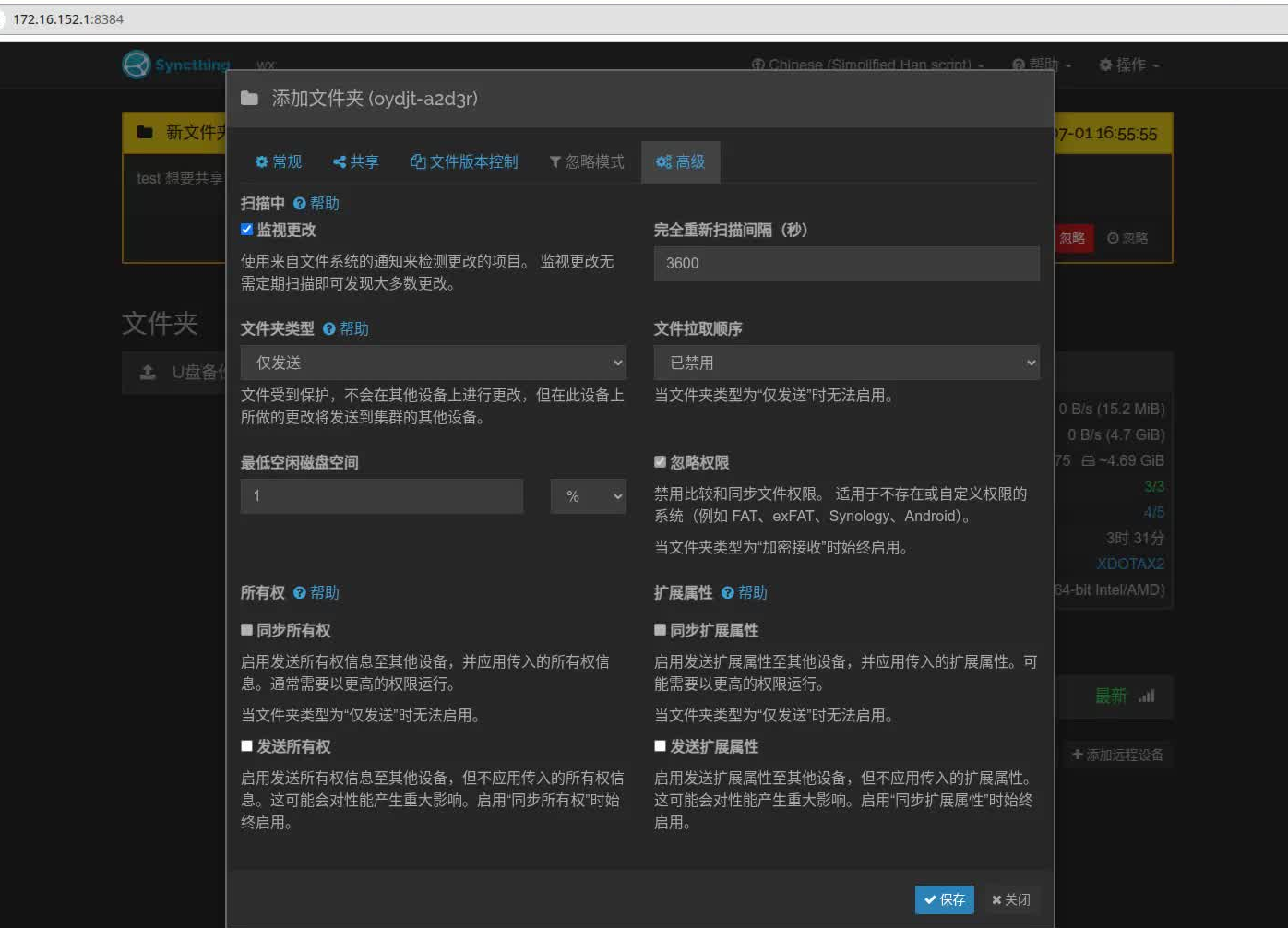
Task: Switch to the 忽略模式 tab
Action: coord(587,161)
